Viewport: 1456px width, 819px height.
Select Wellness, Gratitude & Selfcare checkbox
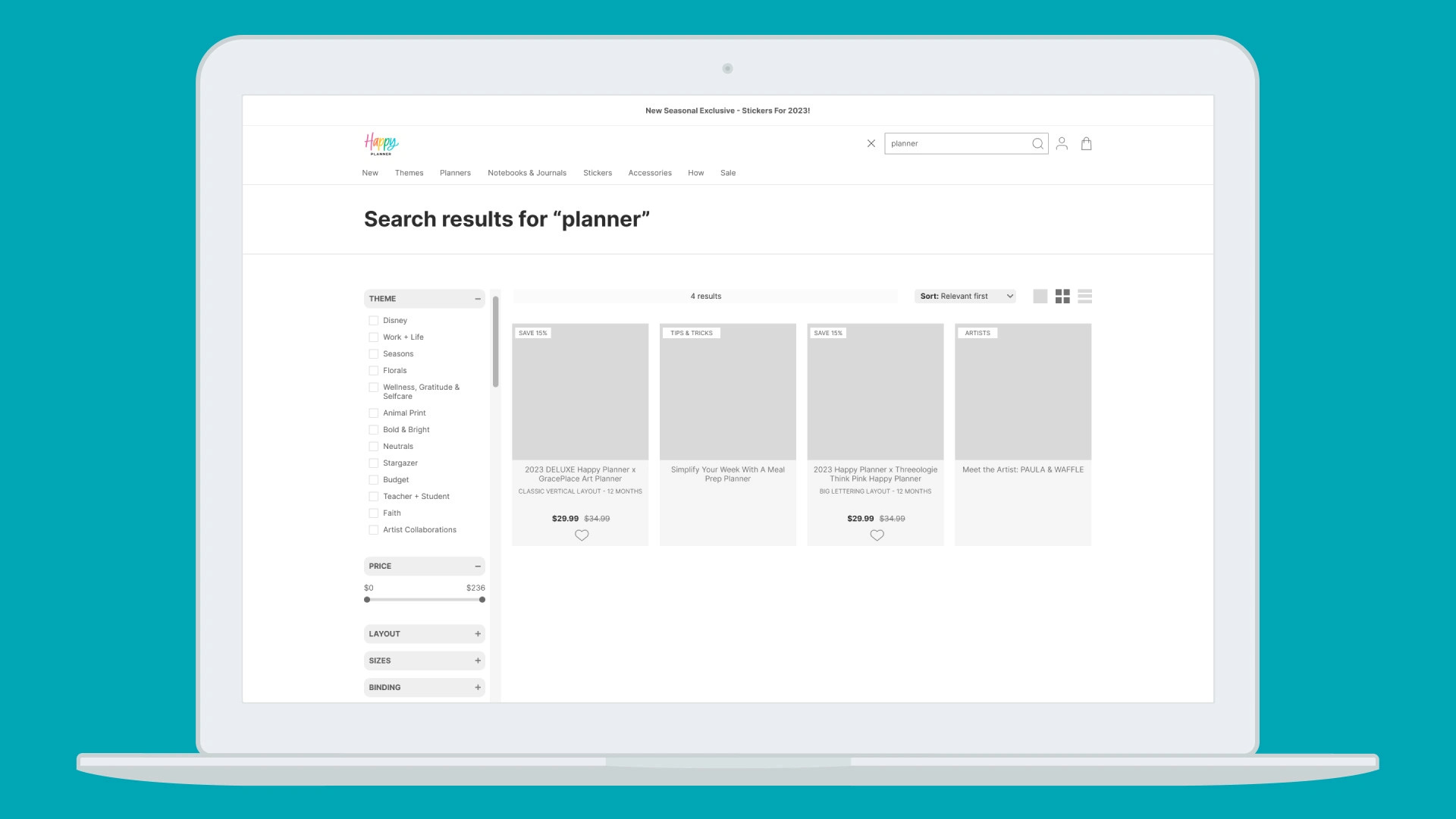click(373, 388)
